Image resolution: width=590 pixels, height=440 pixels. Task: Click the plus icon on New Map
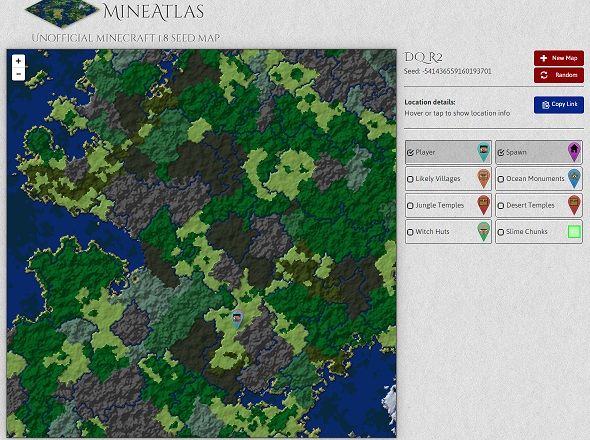click(x=544, y=58)
